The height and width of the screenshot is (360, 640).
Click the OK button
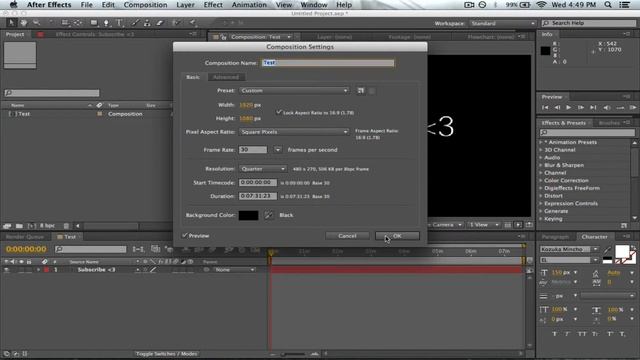(397, 236)
